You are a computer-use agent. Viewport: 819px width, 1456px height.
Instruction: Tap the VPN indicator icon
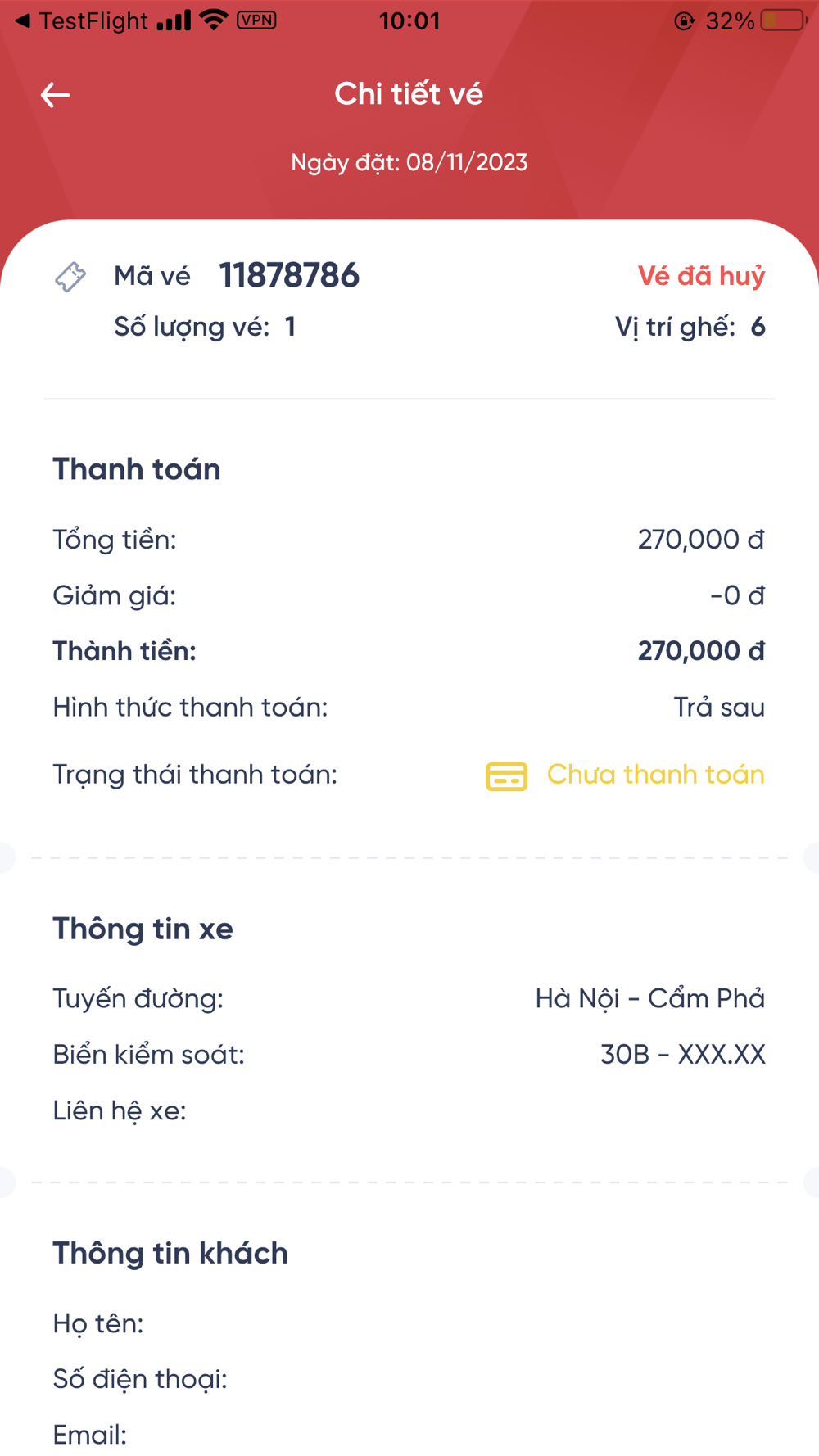(x=256, y=20)
